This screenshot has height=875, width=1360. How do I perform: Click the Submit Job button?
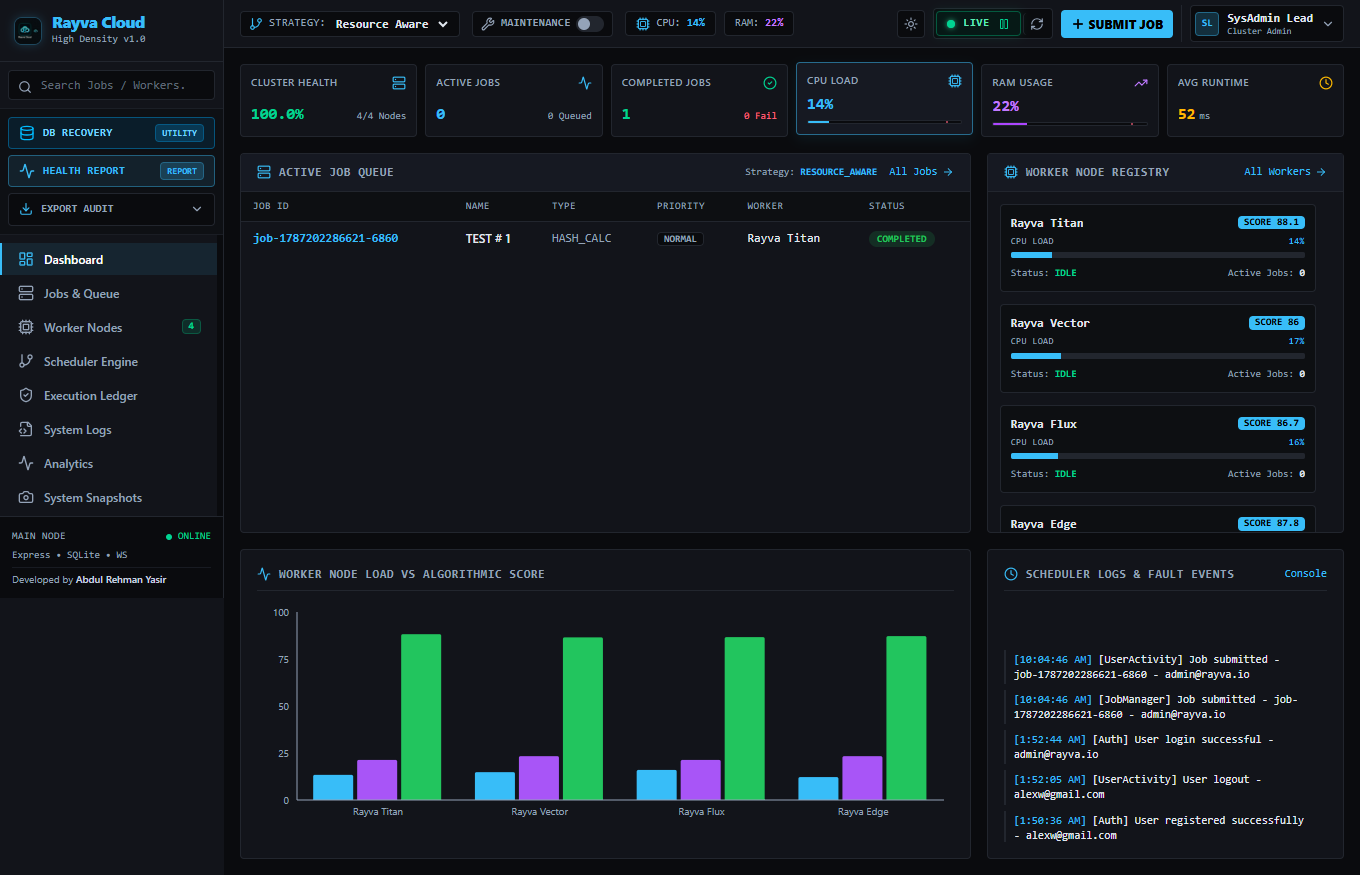pos(1117,24)
